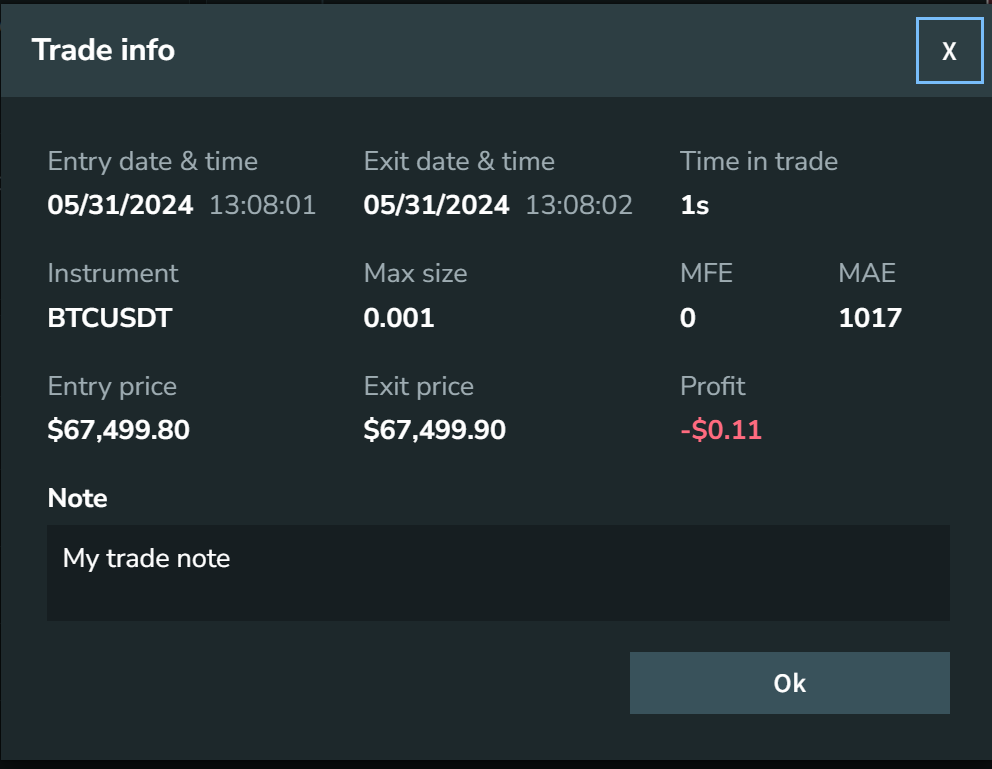
Task: Click the trade note text field
Action: tap(497, 572)
